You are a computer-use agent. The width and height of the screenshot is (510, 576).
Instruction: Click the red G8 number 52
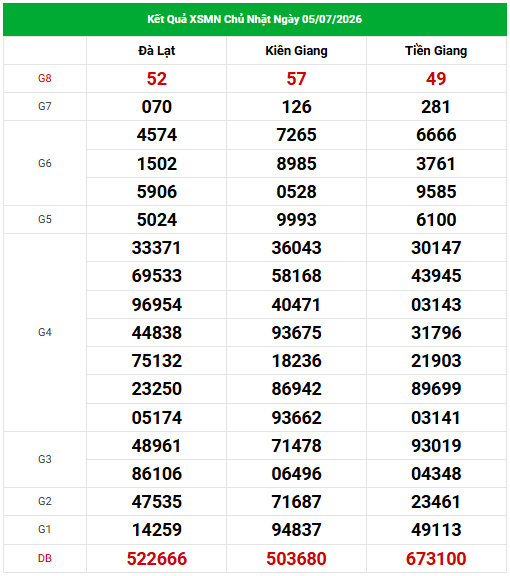pos(157,79)
